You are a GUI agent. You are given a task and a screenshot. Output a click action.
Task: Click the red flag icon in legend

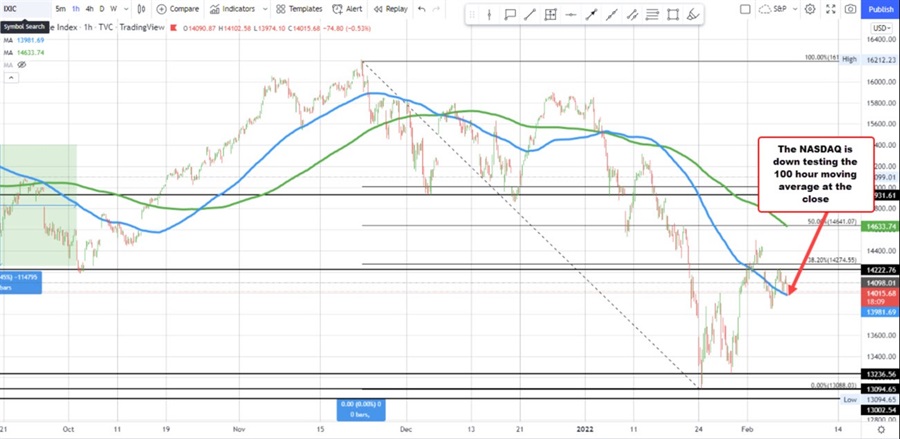175,27
